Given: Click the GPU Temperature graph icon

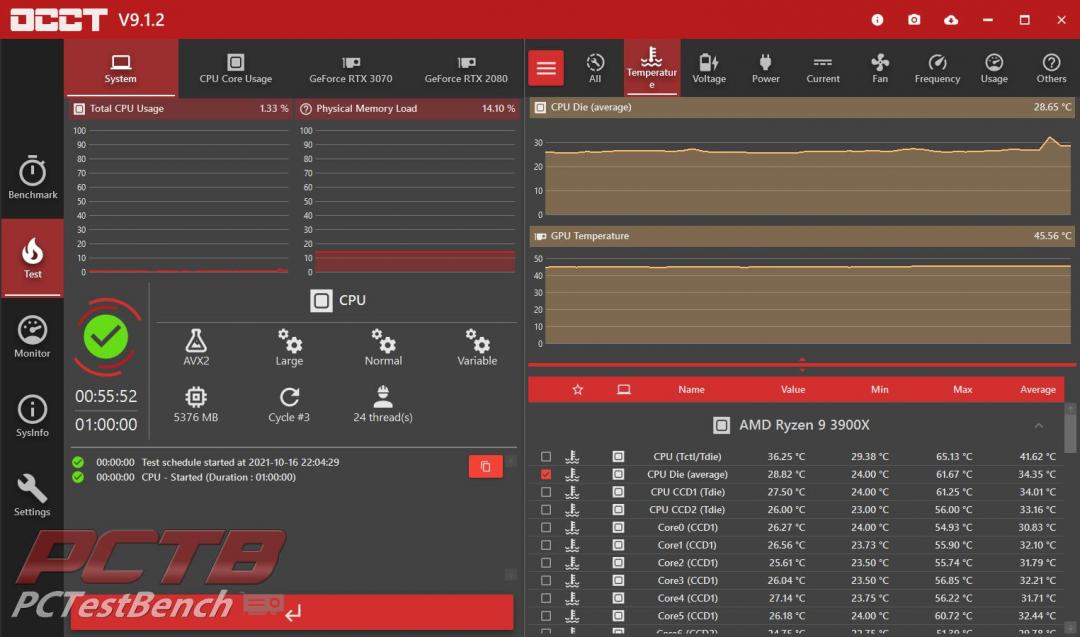Looking at the screenshot, I should (540, 236).
